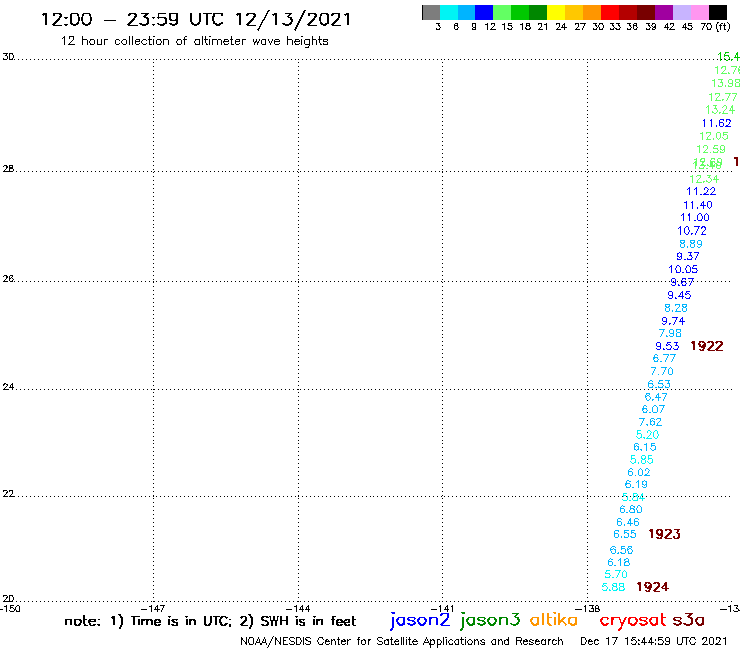Click the subtitle '12 hour collection of altimeter wave heights'
This screenshot has width=740, height=650.
pyautogui.click(x=194, y=41)
